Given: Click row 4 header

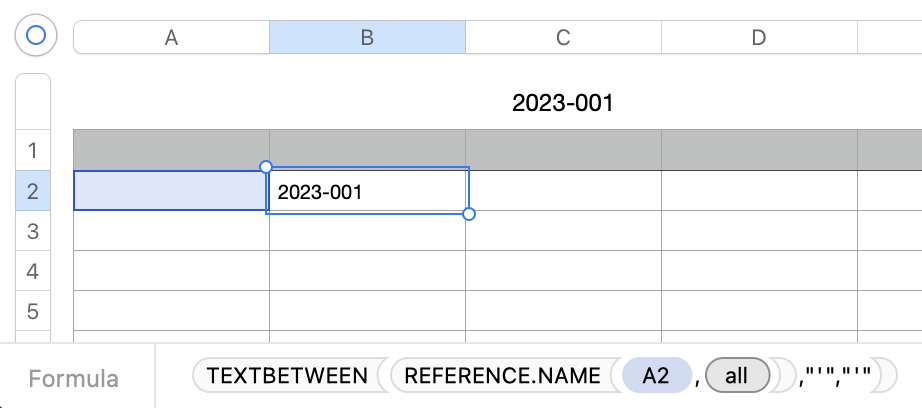Looking at the screenshot, I should point(33,271).
